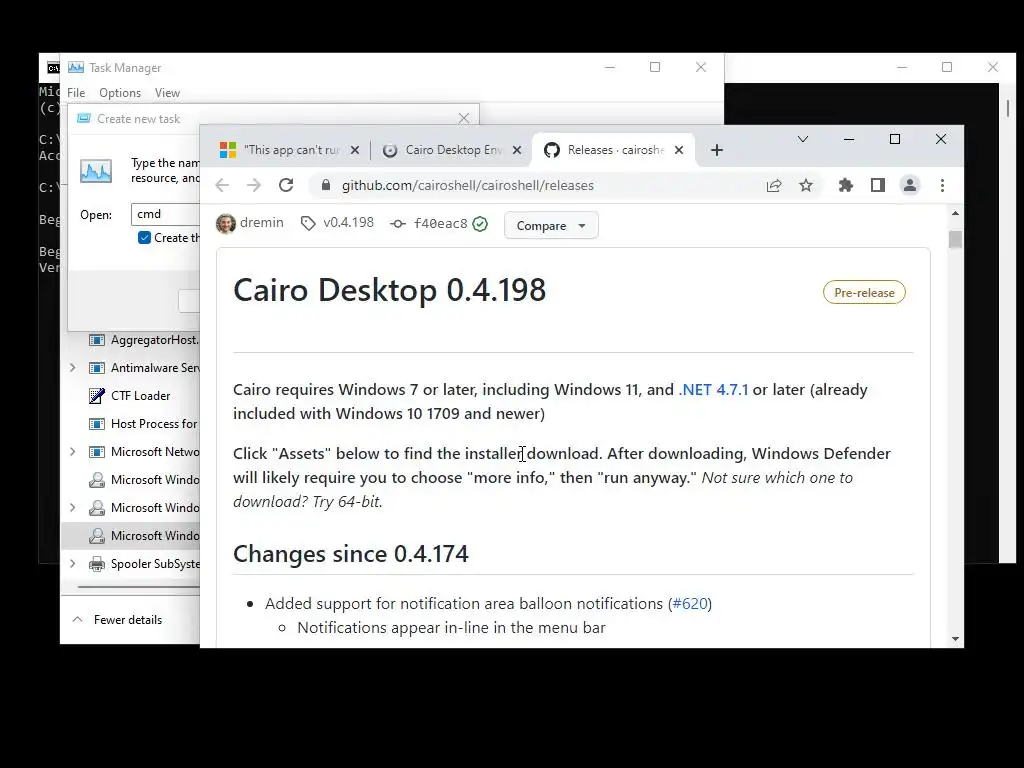Screen dimensions: 1024x768
Task: Click the command prompt title bar icon
Action: [x=53, y=68]
